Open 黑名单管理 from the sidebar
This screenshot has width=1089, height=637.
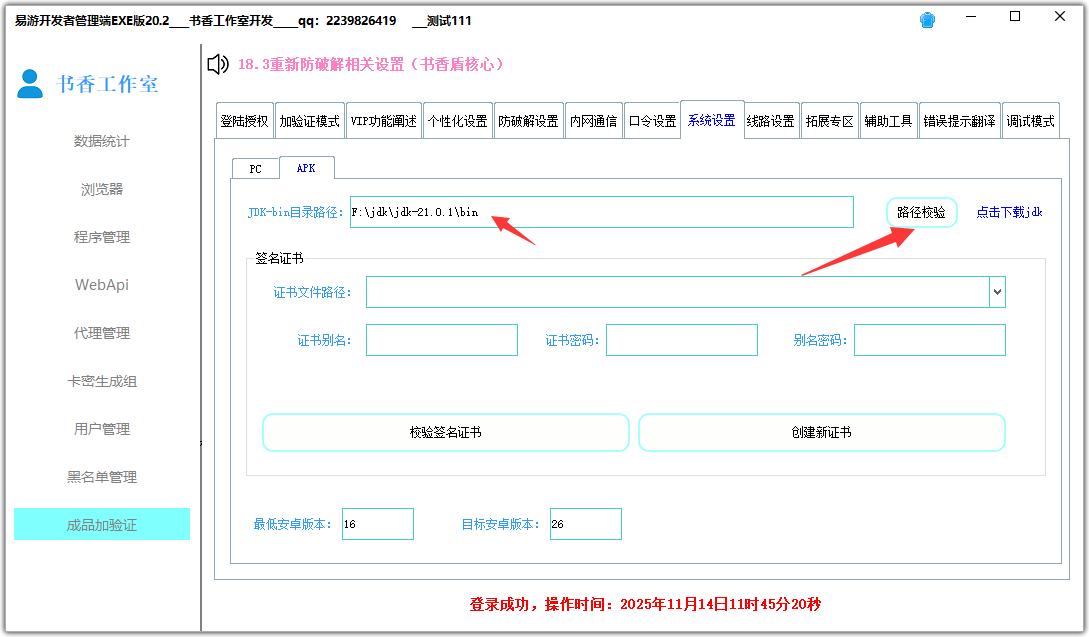101,477
